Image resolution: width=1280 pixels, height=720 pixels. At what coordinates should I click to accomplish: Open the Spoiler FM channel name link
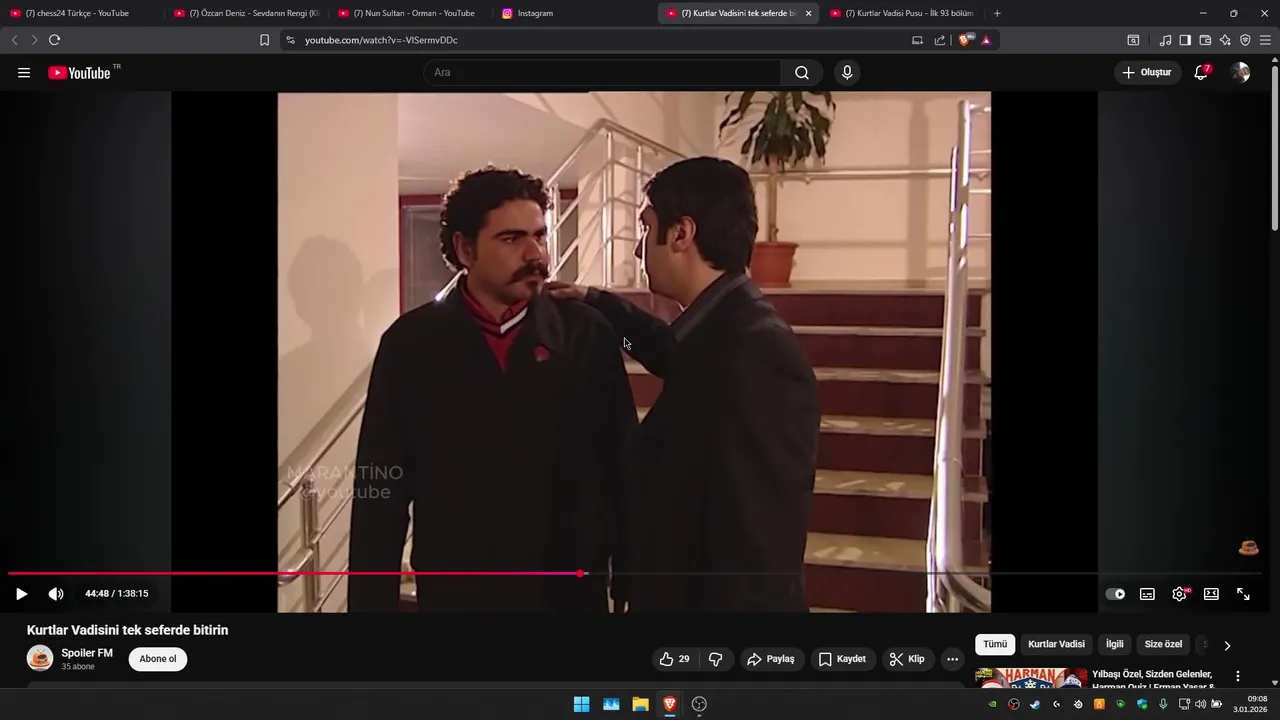point(87,653)
